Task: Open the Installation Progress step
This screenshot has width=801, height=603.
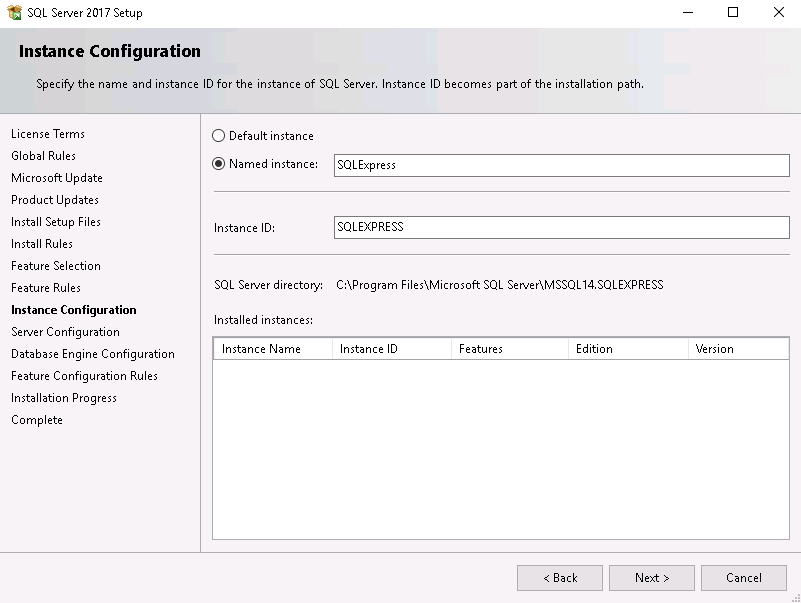Action: tap(64, 398)
